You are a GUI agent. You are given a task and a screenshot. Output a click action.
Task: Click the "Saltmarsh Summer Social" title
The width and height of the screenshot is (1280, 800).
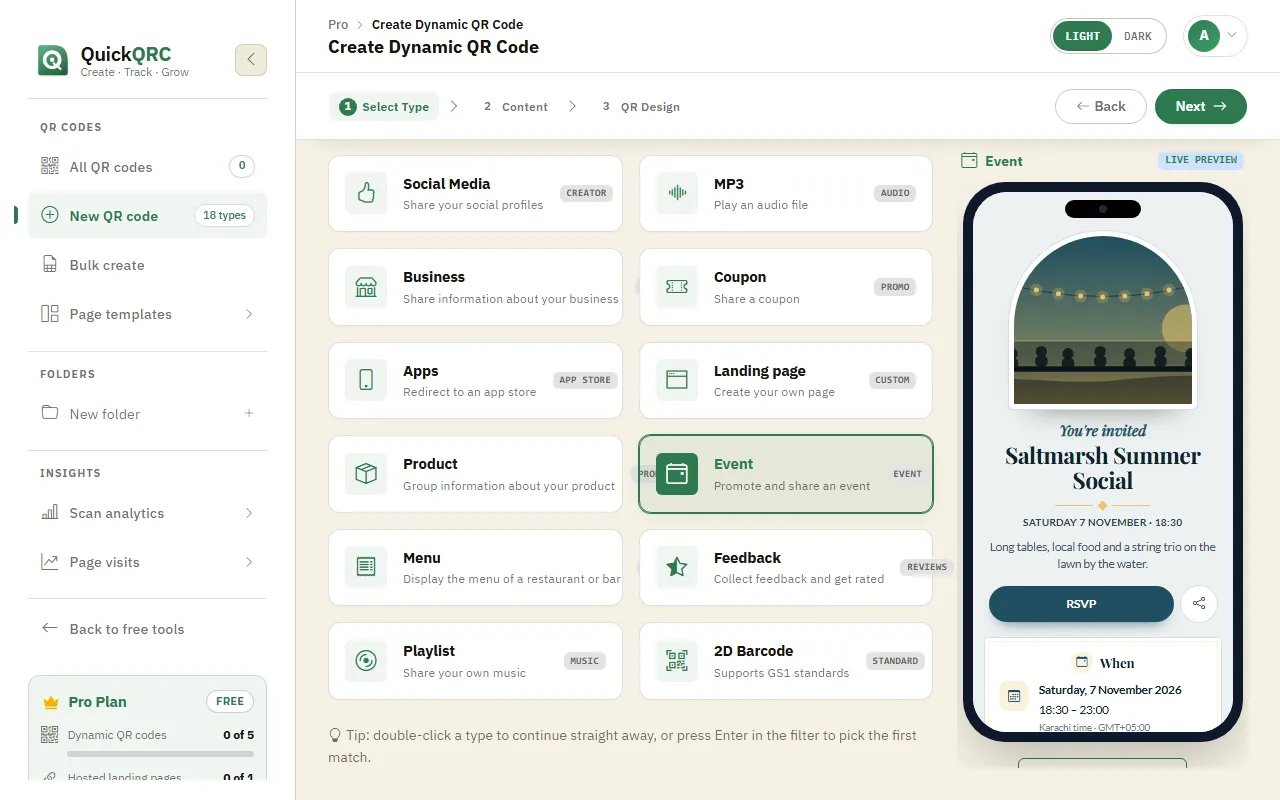[1103, 468]
